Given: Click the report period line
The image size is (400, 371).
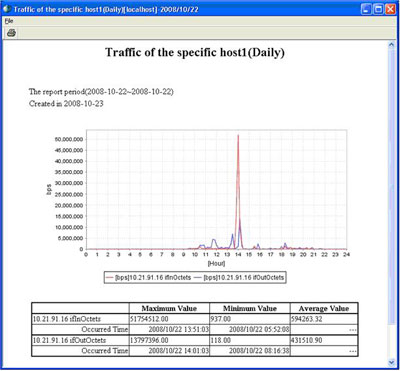Looking at the screenshot, I should 101,92.
